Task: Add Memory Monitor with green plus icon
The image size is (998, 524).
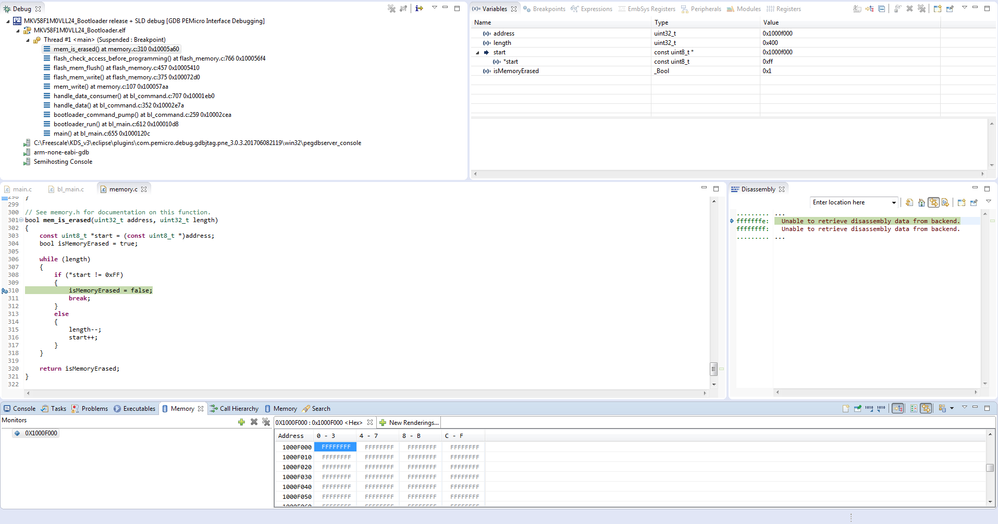Action: click(241, 422)
